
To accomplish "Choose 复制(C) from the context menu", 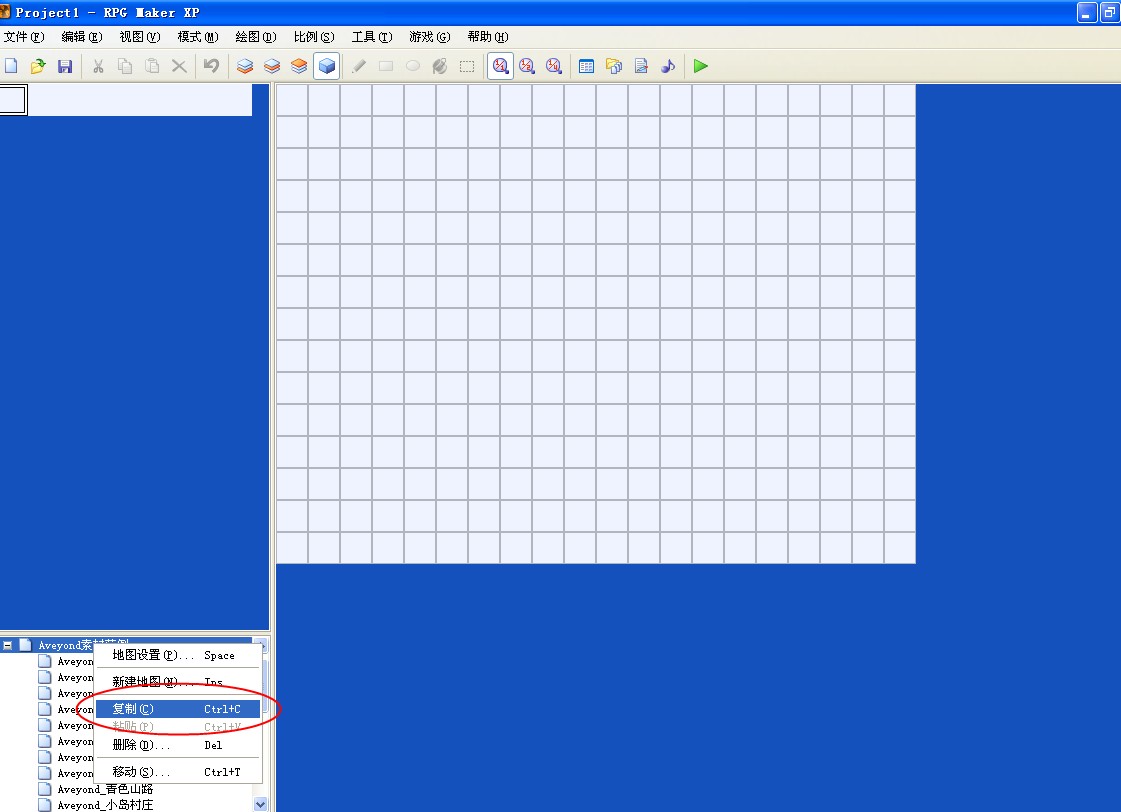I will pos(177,709).
